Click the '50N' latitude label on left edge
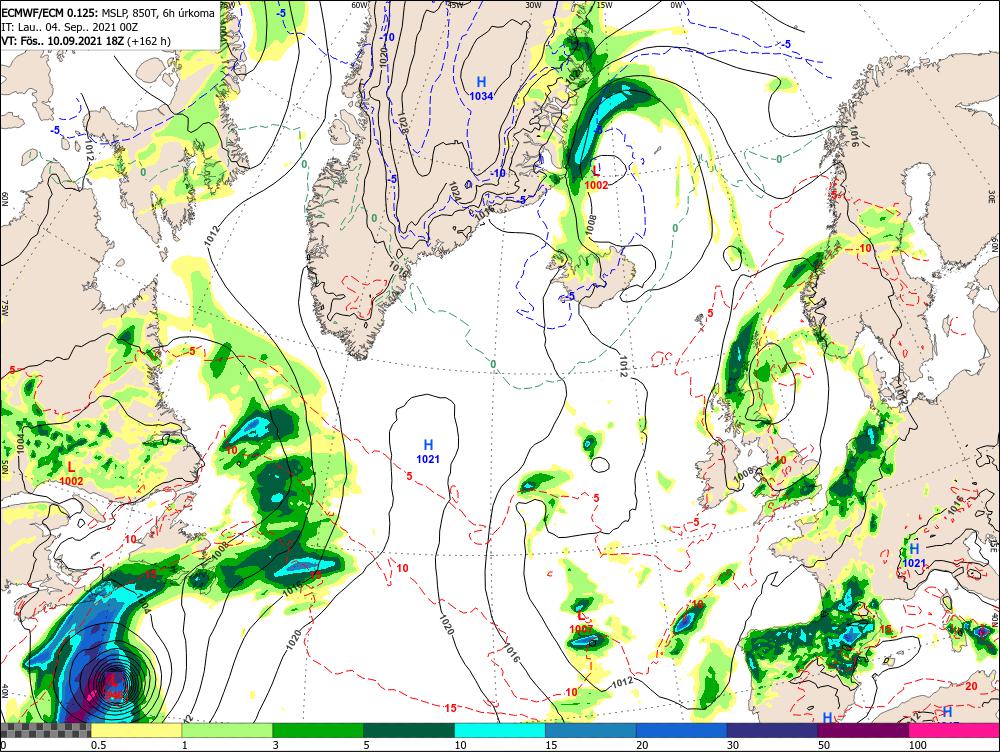This screenshot has width=1000, height=752. click(4, 466)
